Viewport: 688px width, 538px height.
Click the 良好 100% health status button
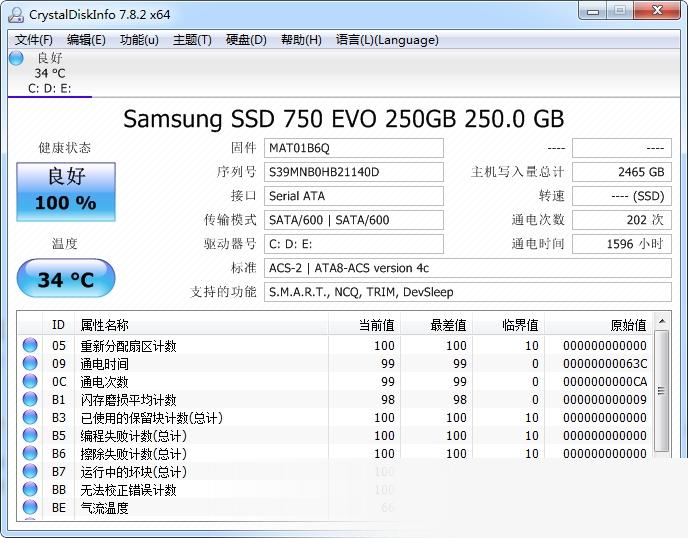tap(66, 192)
